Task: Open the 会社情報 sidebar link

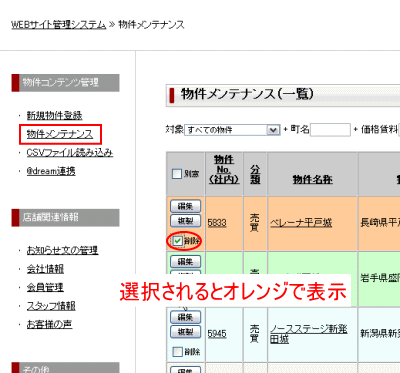Action: tap(45, 269)
